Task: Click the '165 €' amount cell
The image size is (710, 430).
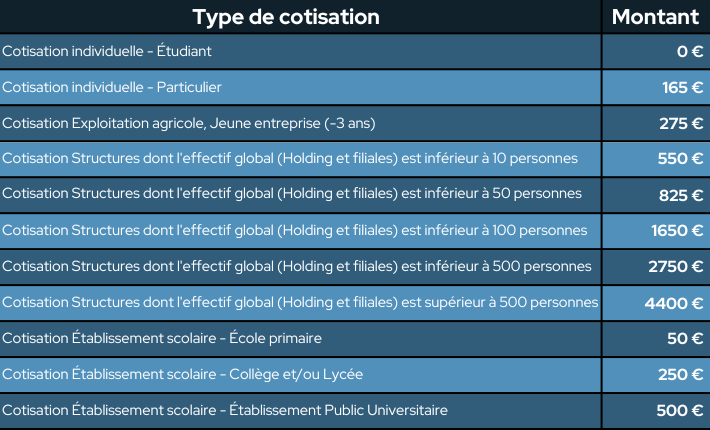Action: [682, 87]
